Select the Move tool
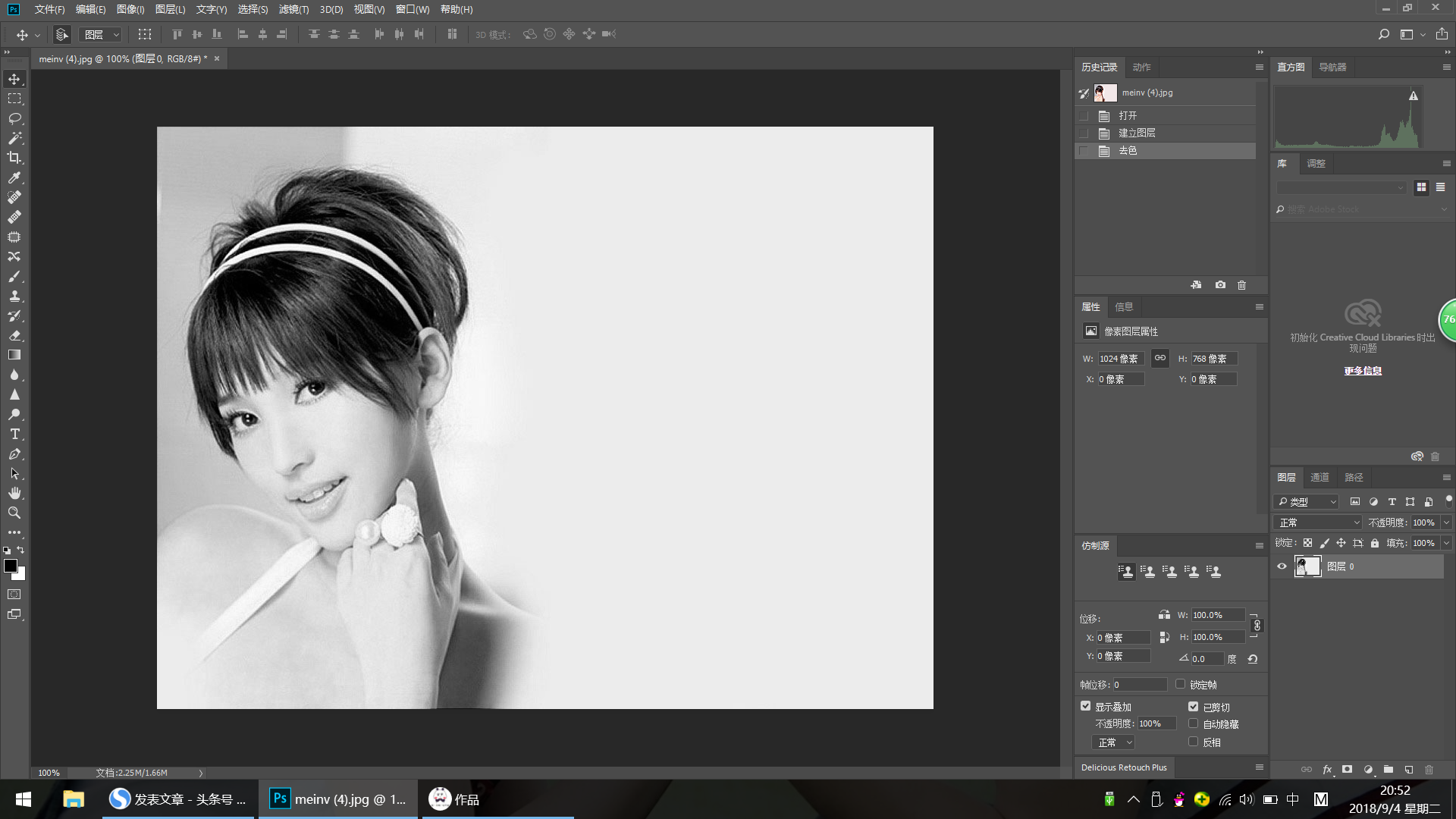1456x819 pixels. pos(14,79)
